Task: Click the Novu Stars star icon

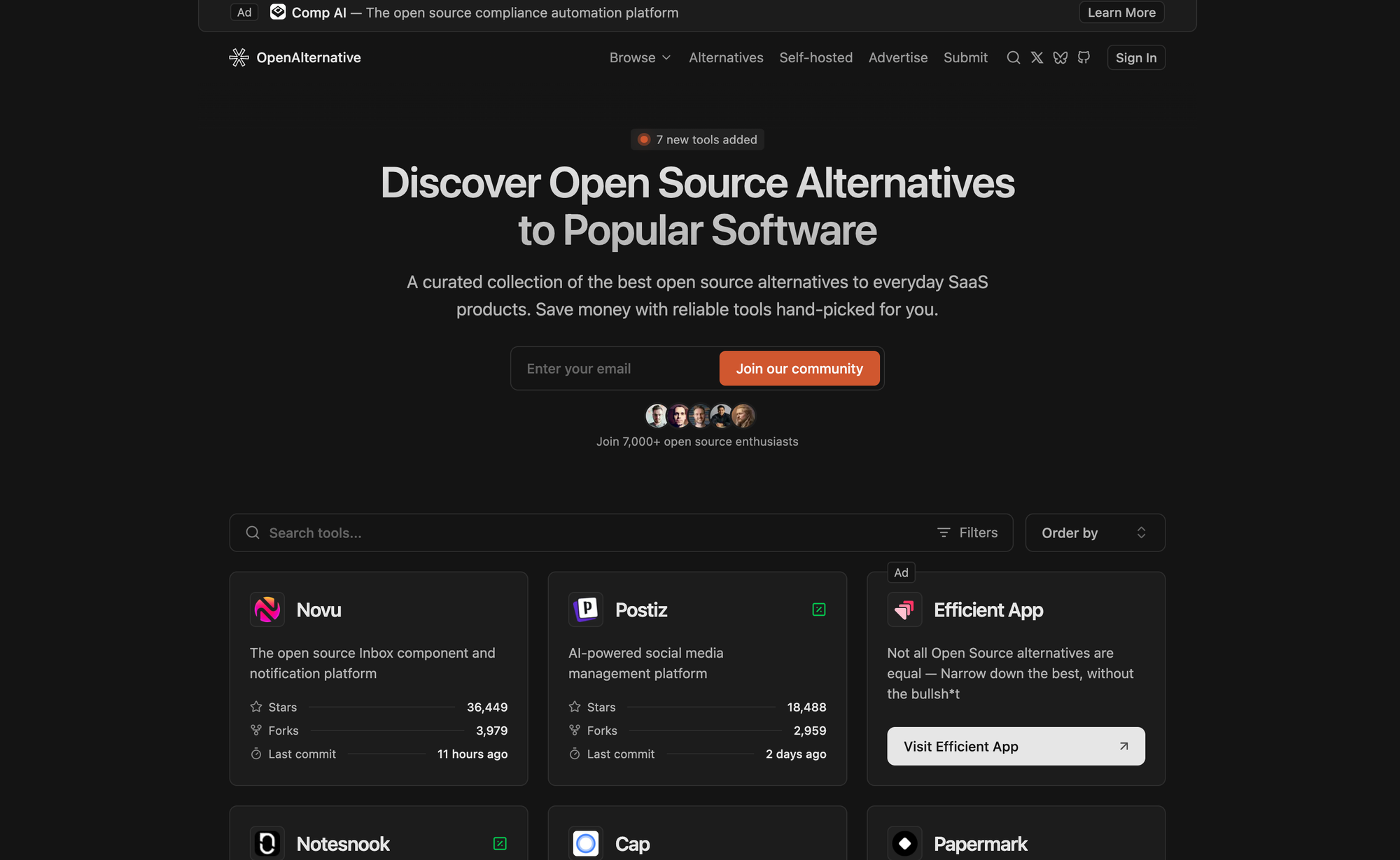Action: click(x=256, y=707)
